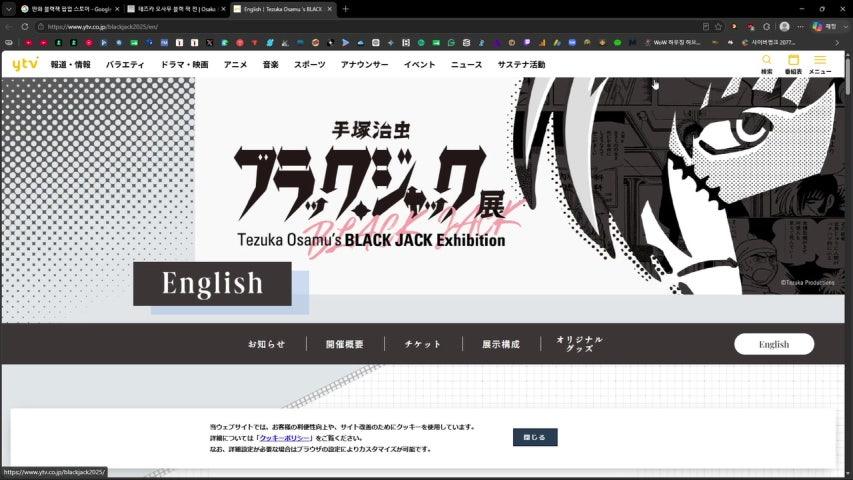Open the ytv hamburger menu icon
Image resolution: width=853 pixels, height=480 pixels.
pyautogui.click(x=820, y=64)
